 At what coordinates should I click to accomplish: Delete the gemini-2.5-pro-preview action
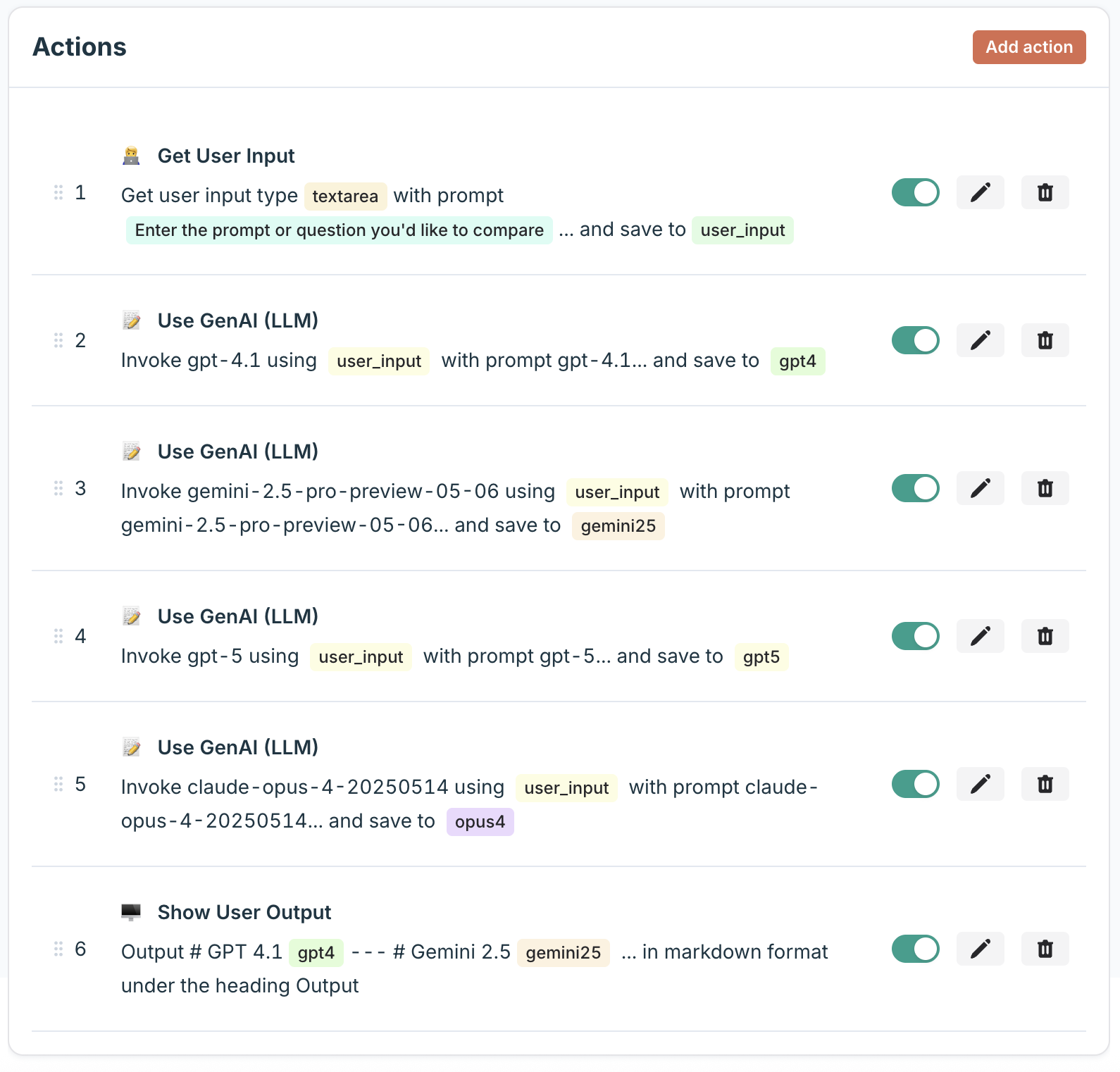pos(1045,488)
